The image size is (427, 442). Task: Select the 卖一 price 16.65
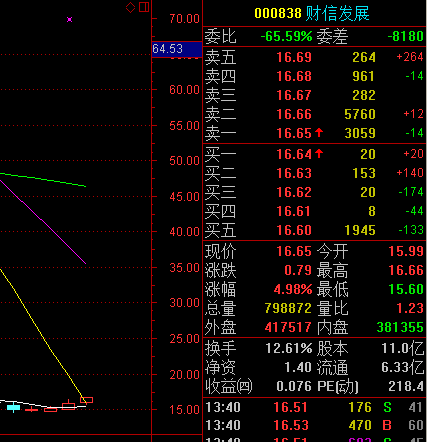[x=294, y=133]
